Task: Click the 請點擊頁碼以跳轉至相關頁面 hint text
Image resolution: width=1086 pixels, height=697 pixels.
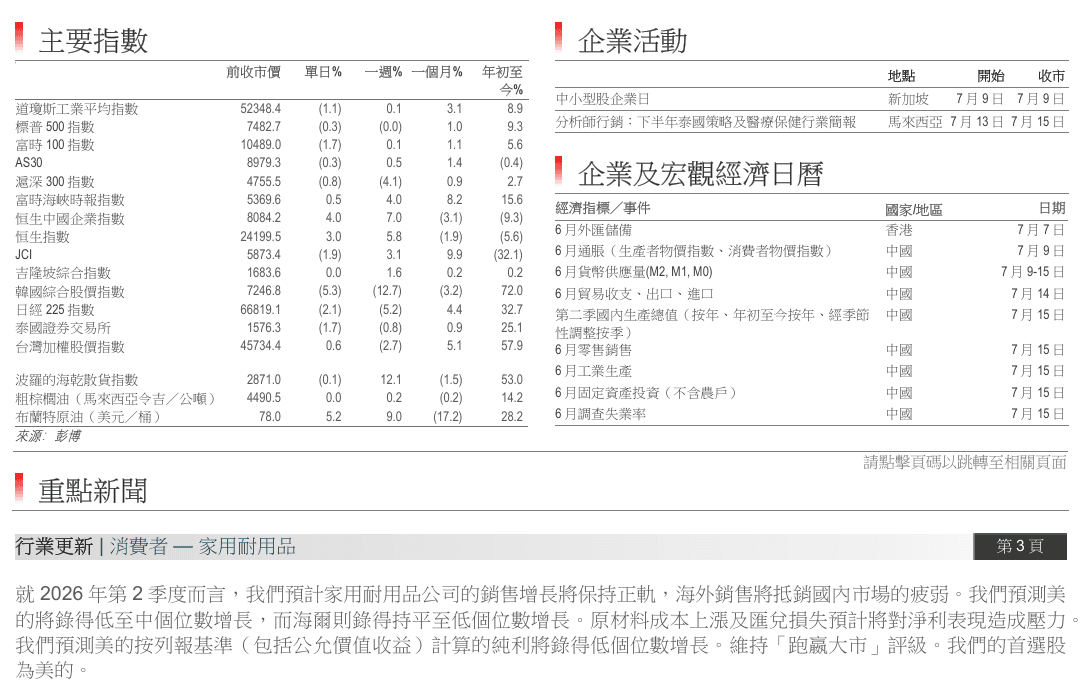Action: [965, 462]
